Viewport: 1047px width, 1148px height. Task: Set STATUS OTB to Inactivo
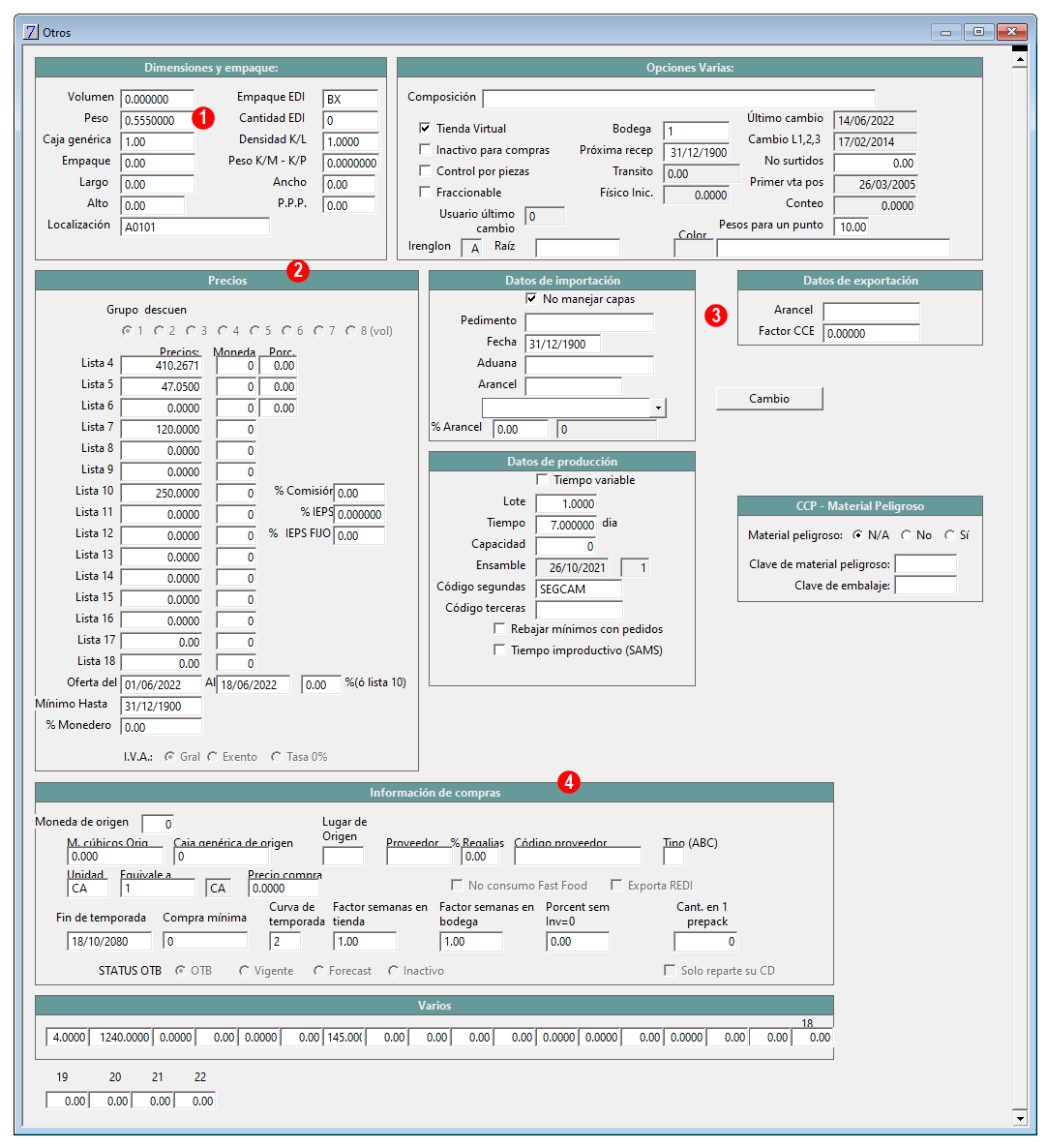click(393, 970)
